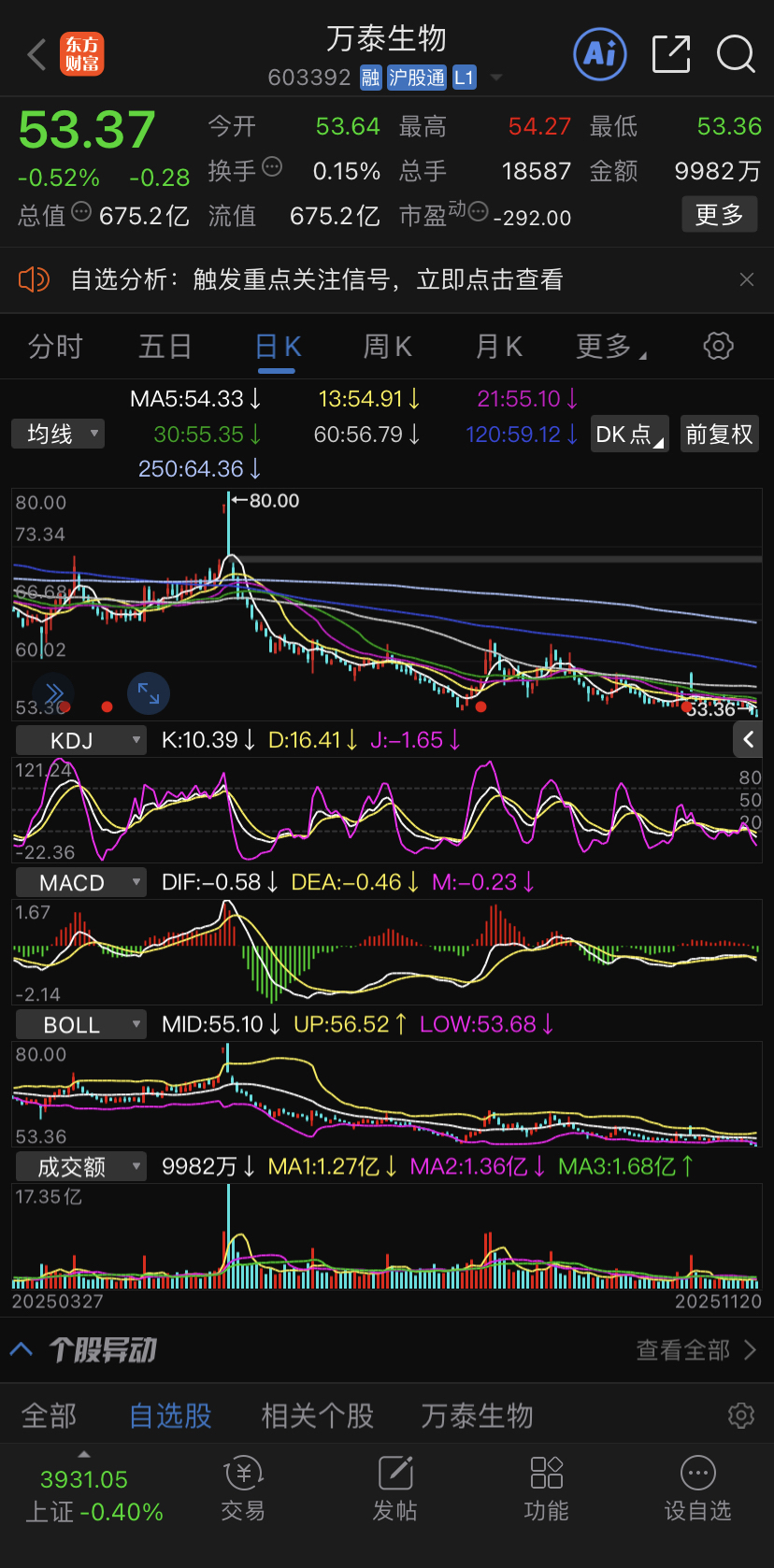The height and width of the screenshot is (1568, 774).
Task: Open the BOLL indicator dropdown
Action: (81, 1024)
